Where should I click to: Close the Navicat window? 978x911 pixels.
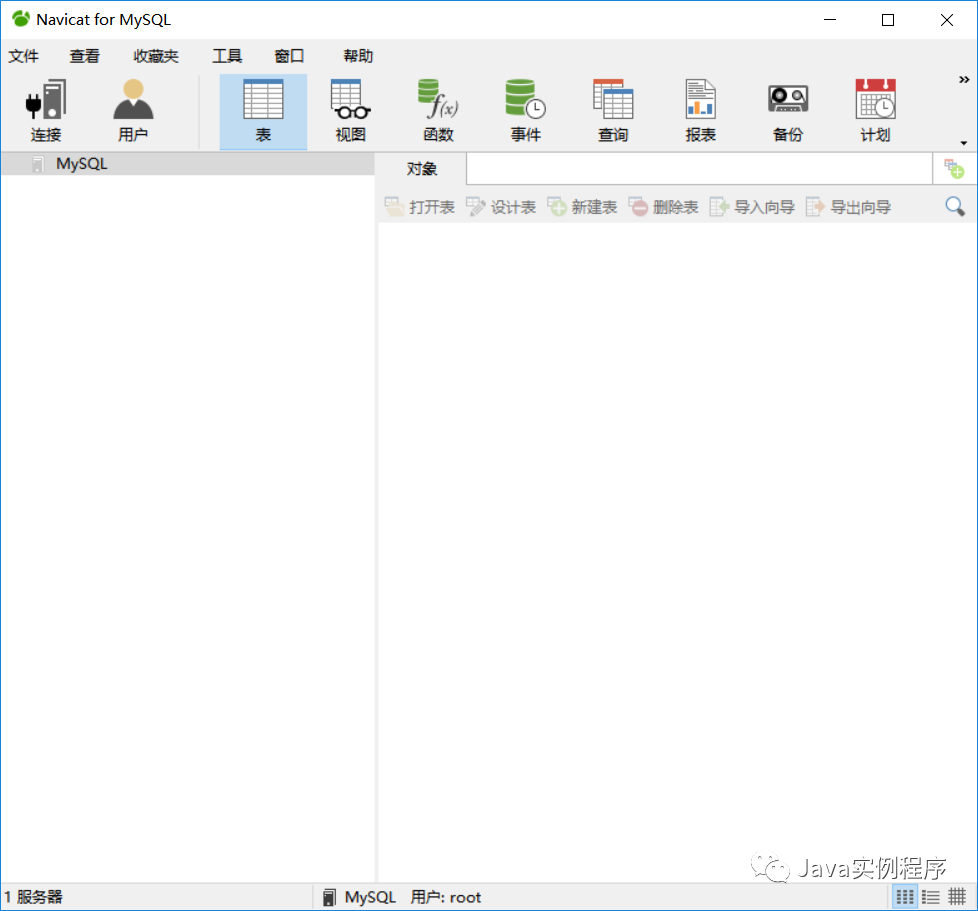pyautogui.click(x=946, y=20)
